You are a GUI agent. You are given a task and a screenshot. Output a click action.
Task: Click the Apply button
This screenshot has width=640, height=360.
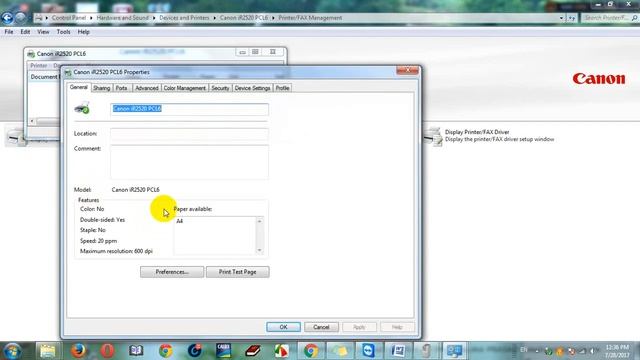[x=359, y=327]
